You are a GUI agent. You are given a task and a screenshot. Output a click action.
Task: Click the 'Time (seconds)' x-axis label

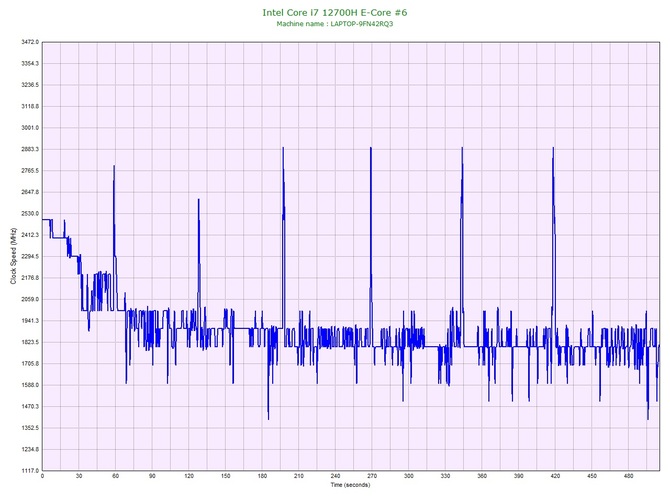pyautogui.click(x=350, y=485)
